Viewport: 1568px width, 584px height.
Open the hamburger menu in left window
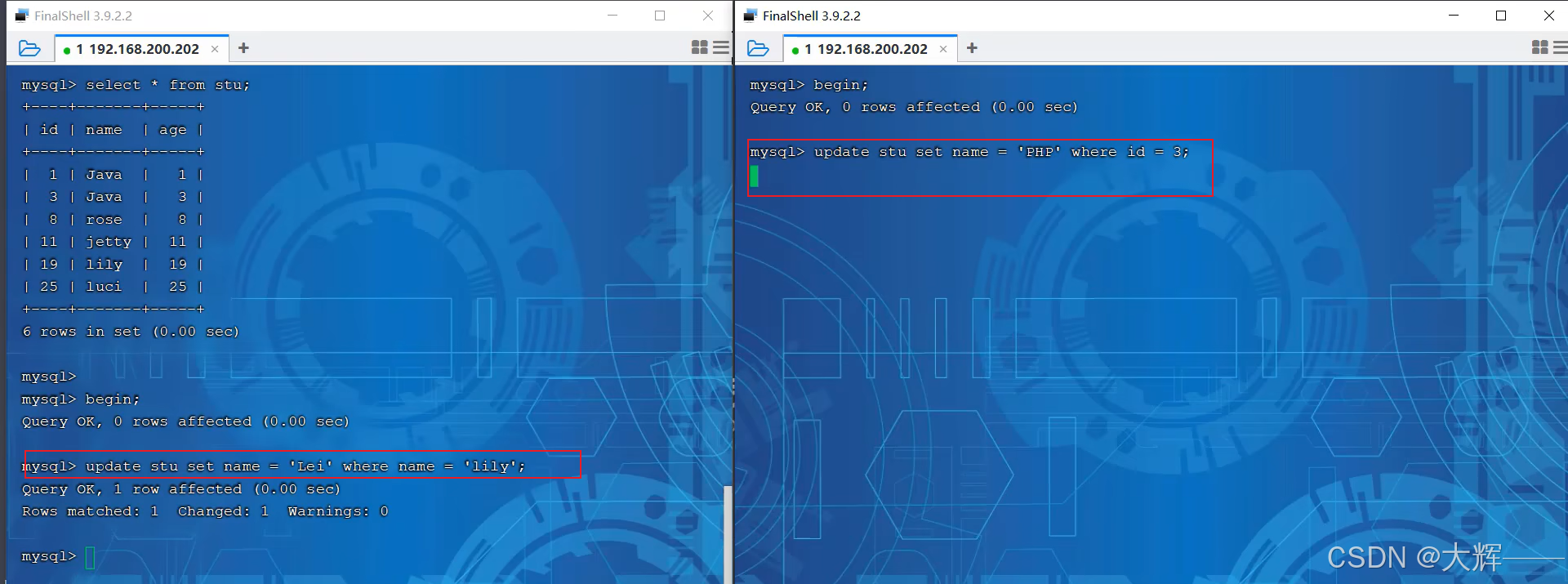(x=721, y=47)
